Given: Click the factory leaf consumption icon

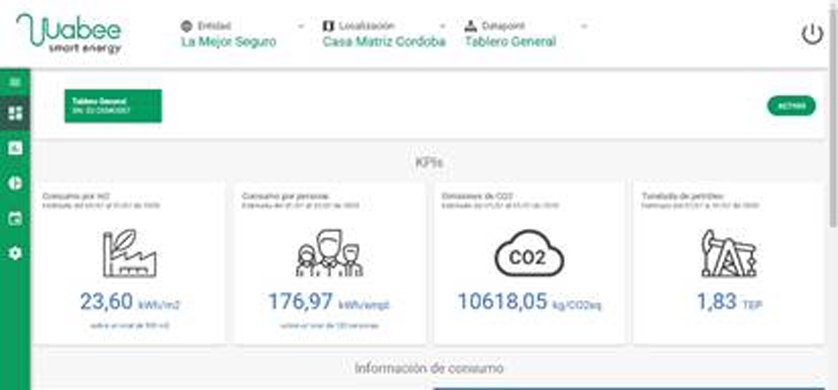Looking at the screenshot, I should click(x=129, y=253).
